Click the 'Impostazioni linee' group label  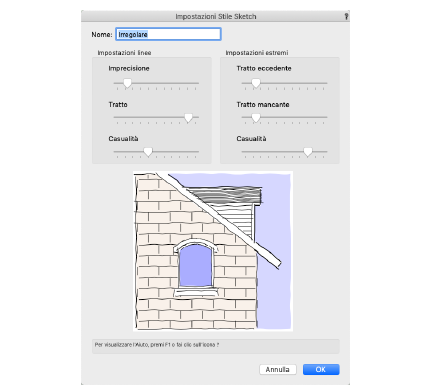click(124, 53)
